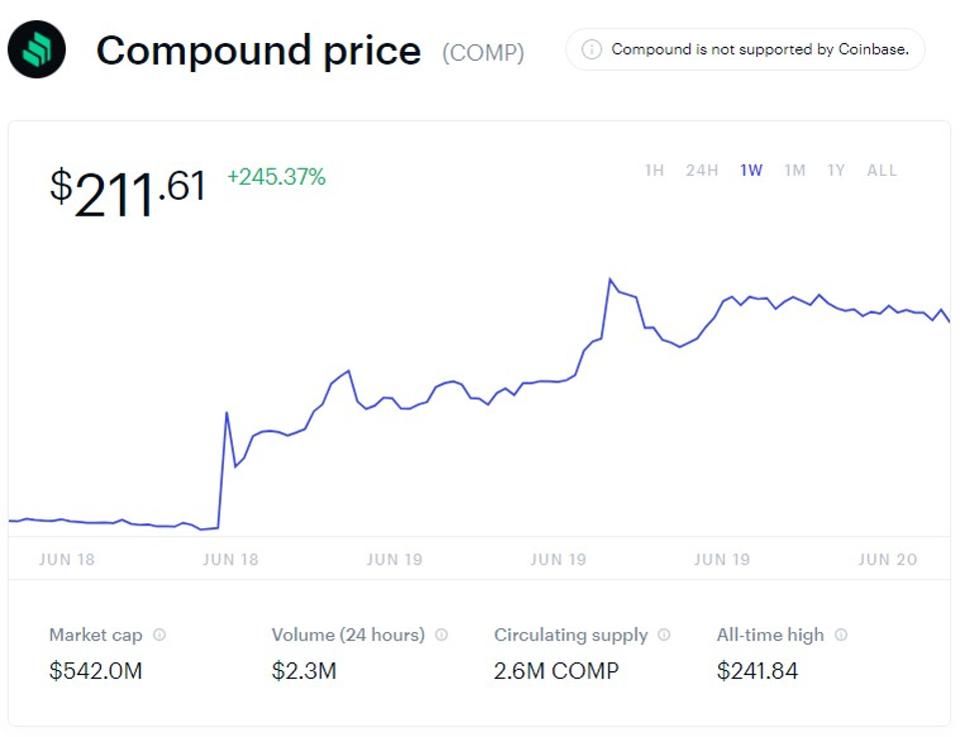Click info icon in Coinbase support notice
Viewport: 960px width, 737px height.
[591, 49]
